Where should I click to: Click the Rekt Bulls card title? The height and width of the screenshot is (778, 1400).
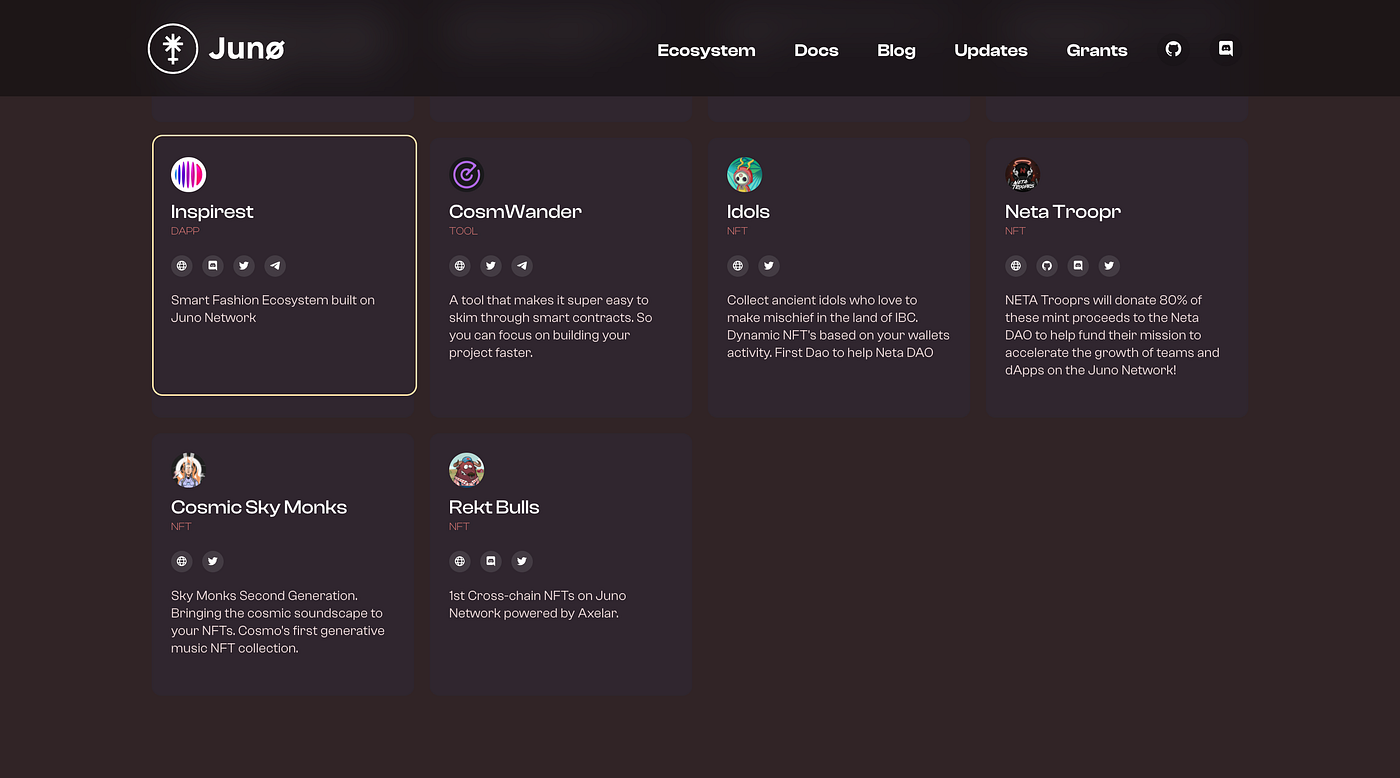tap(494, 507)
